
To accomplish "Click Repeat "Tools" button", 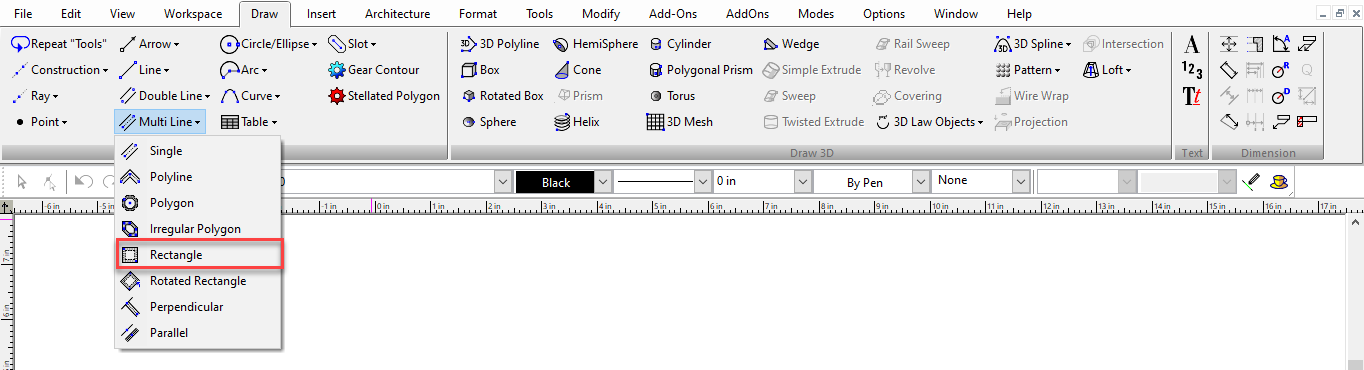I will (59, 44).
